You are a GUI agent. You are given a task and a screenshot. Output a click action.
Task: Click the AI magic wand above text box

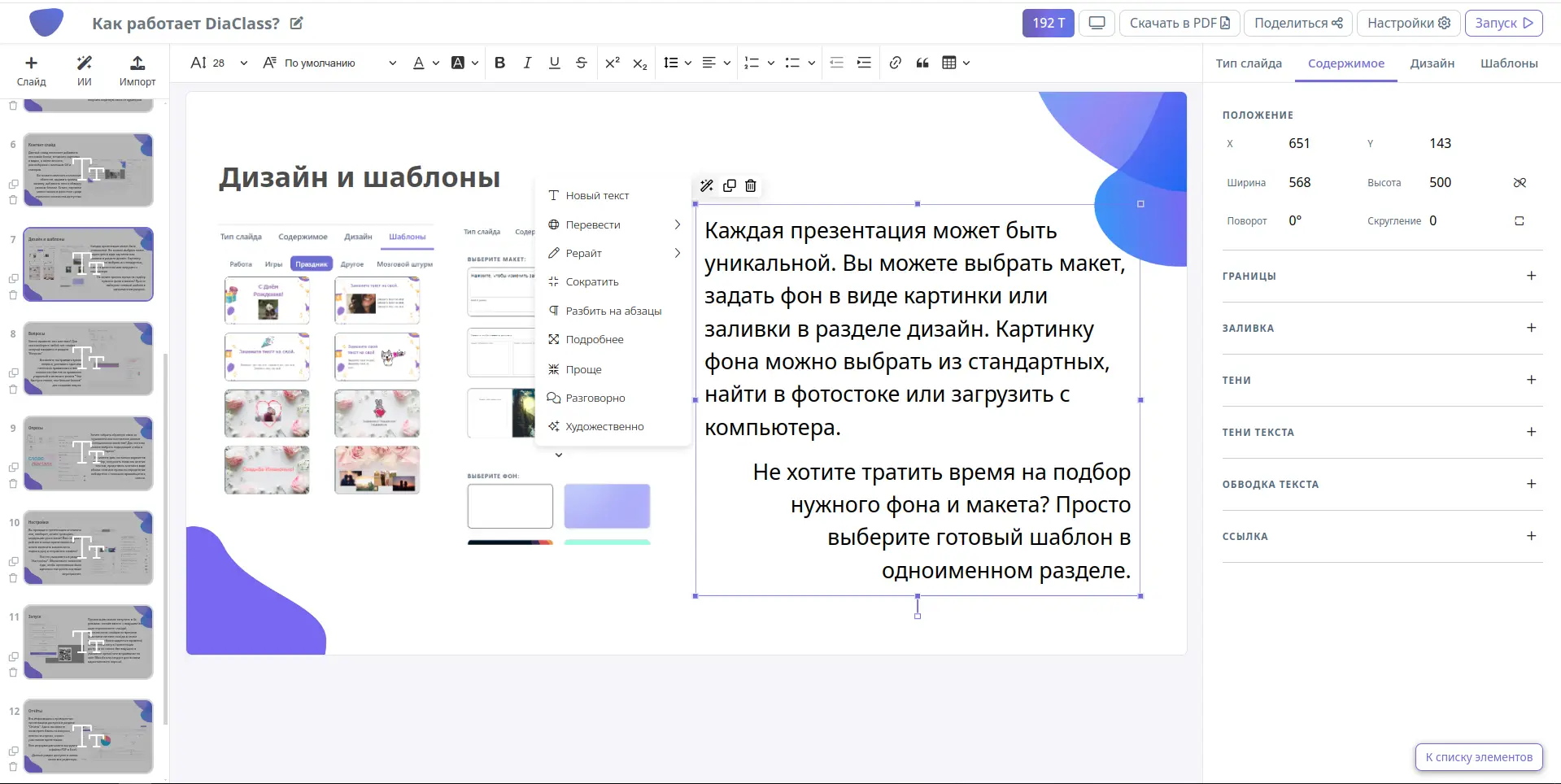[x=706, y=185]
